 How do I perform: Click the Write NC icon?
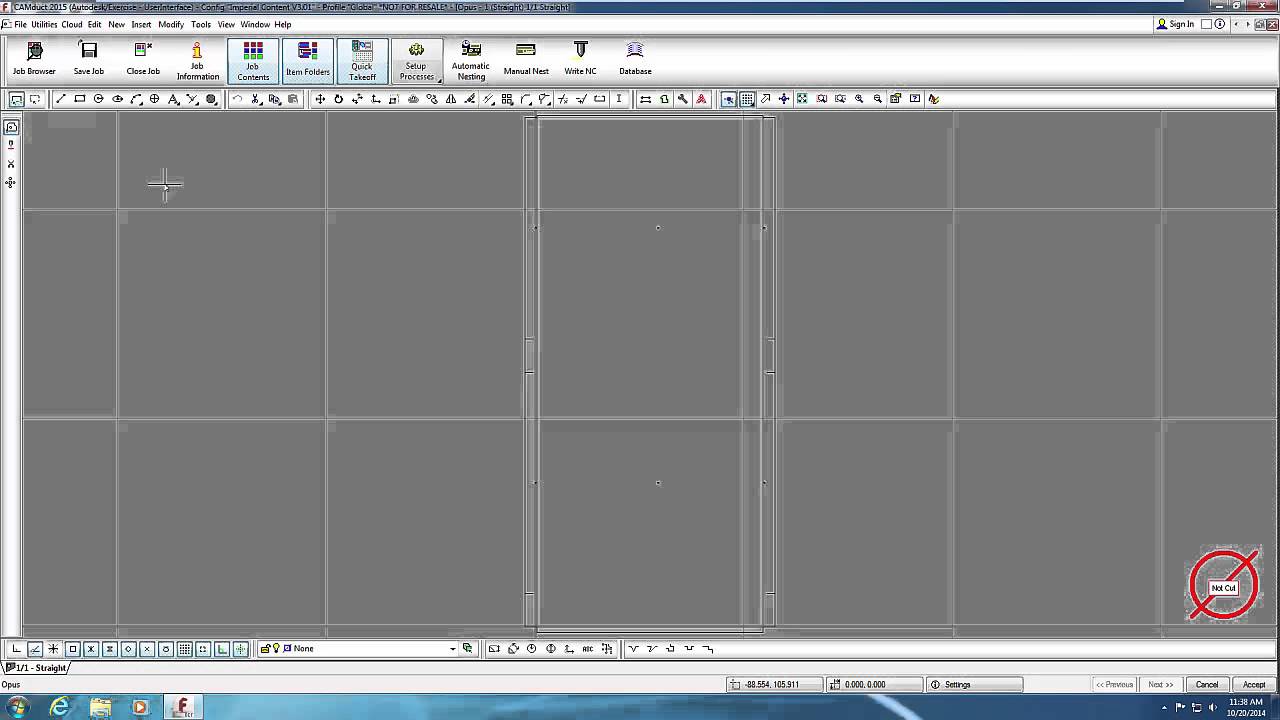(580, 60)
